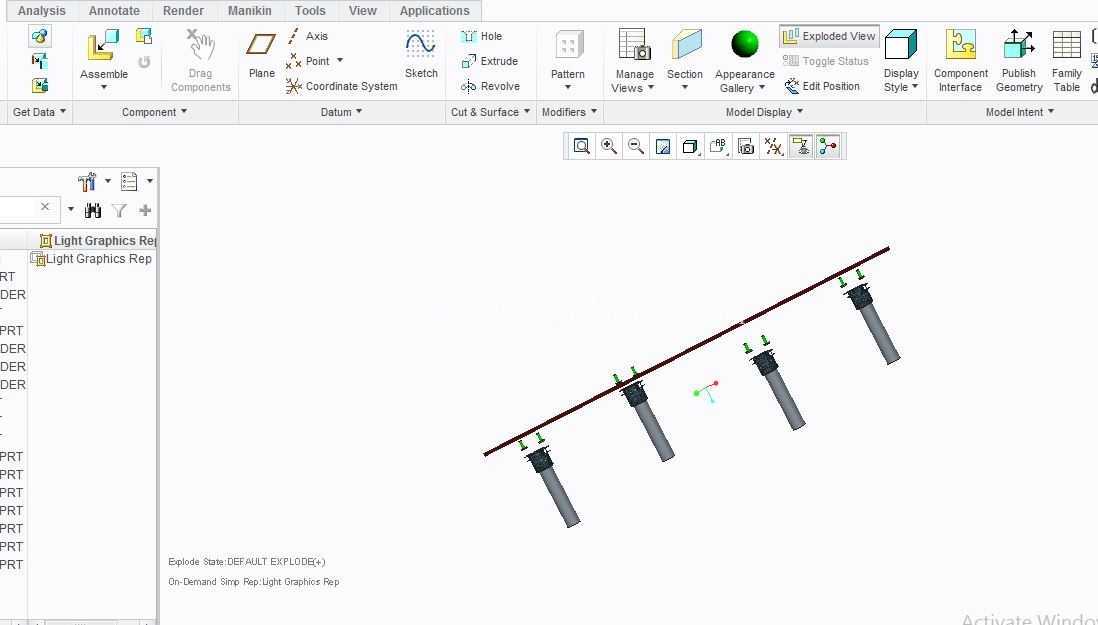Switch to the Analysis tab
Image resolution: width=1098 pixels, height=625 pixels.
point(41,10)
